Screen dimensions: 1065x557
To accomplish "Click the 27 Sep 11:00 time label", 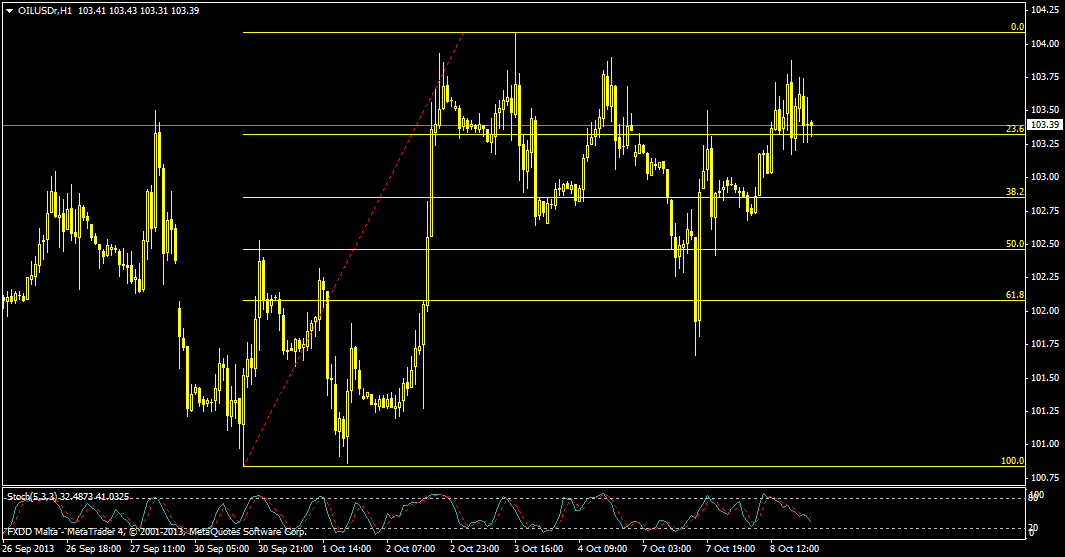I will [157, 549].
